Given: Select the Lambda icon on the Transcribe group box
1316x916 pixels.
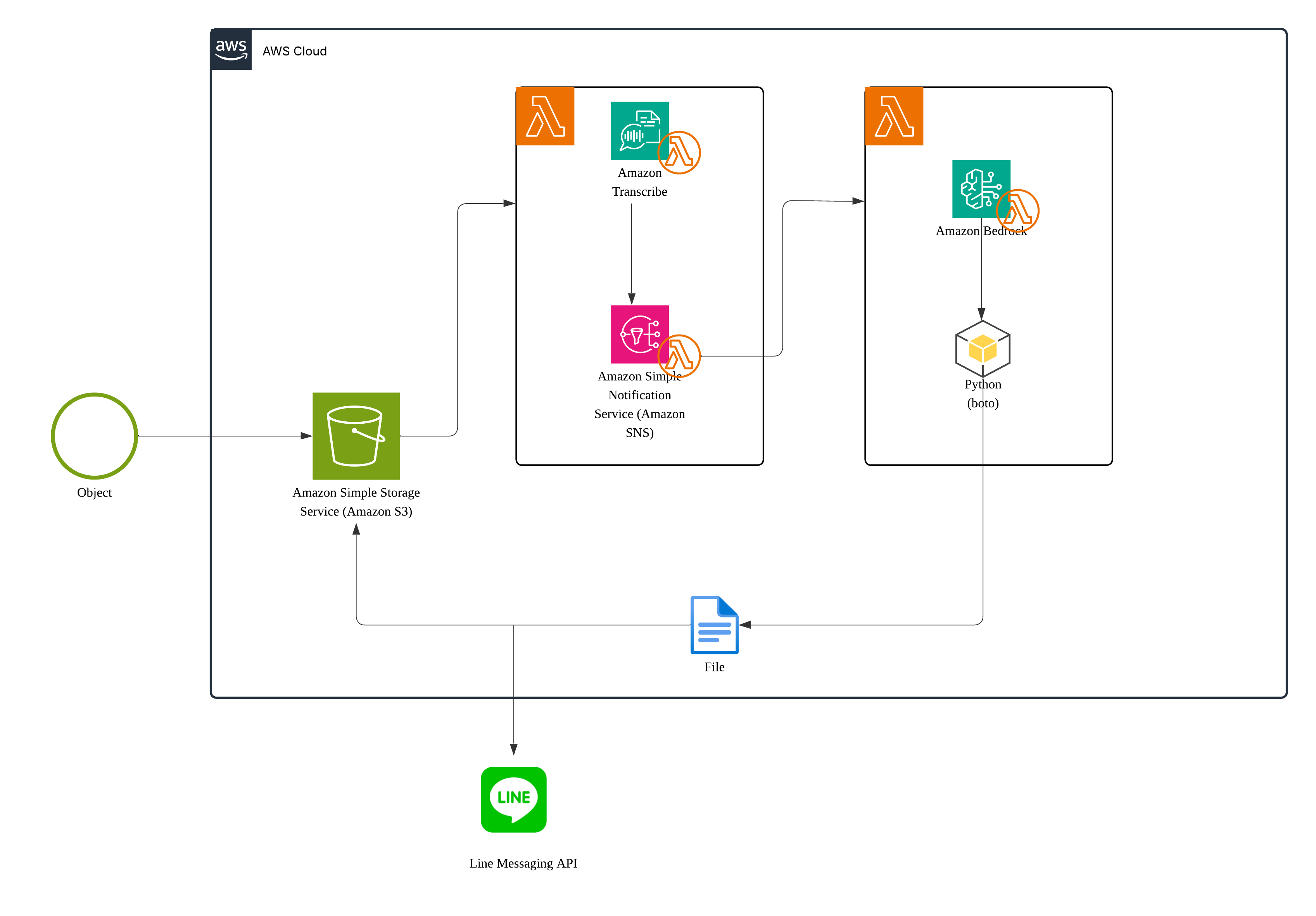Looking at the screenshot, I should (x=545, y=116).
